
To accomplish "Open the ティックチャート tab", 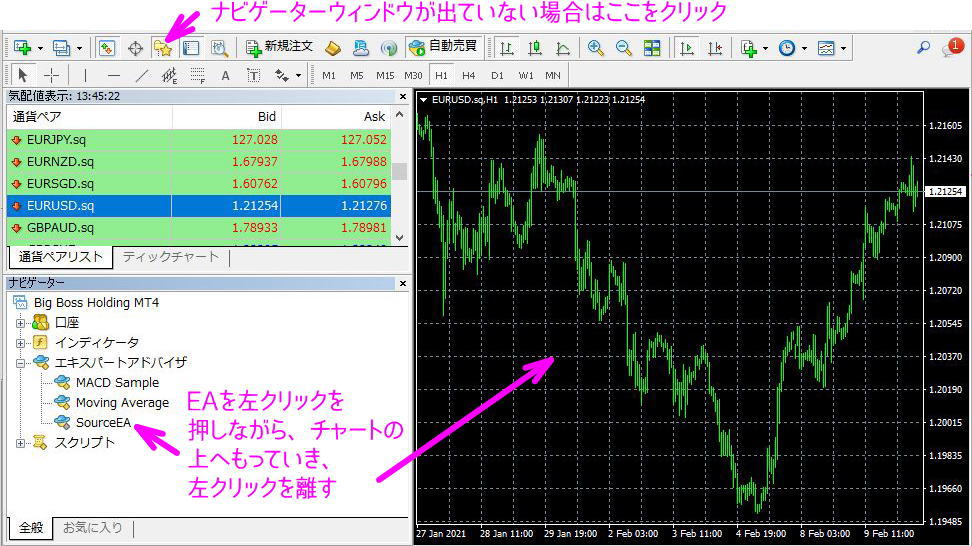I will click(170, 257).
